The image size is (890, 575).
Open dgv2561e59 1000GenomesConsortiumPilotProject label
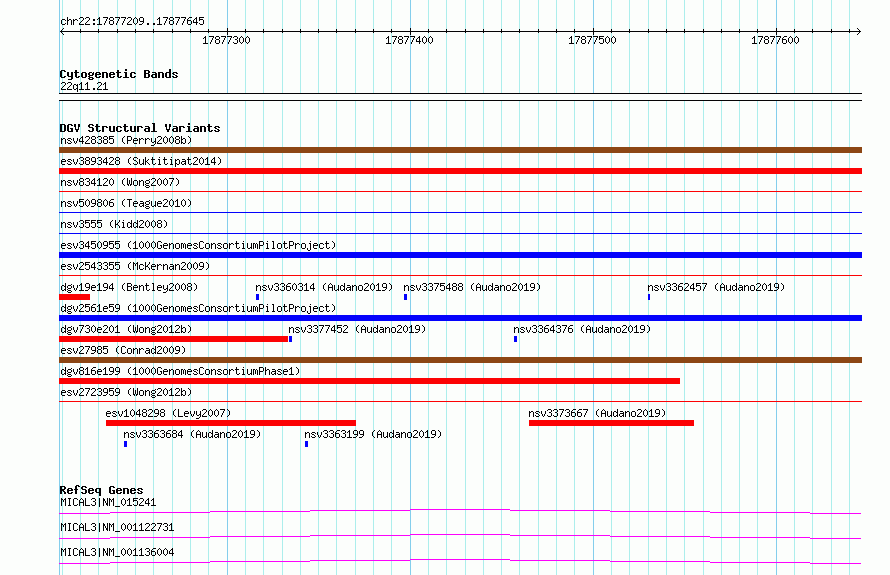click(198, 308)
